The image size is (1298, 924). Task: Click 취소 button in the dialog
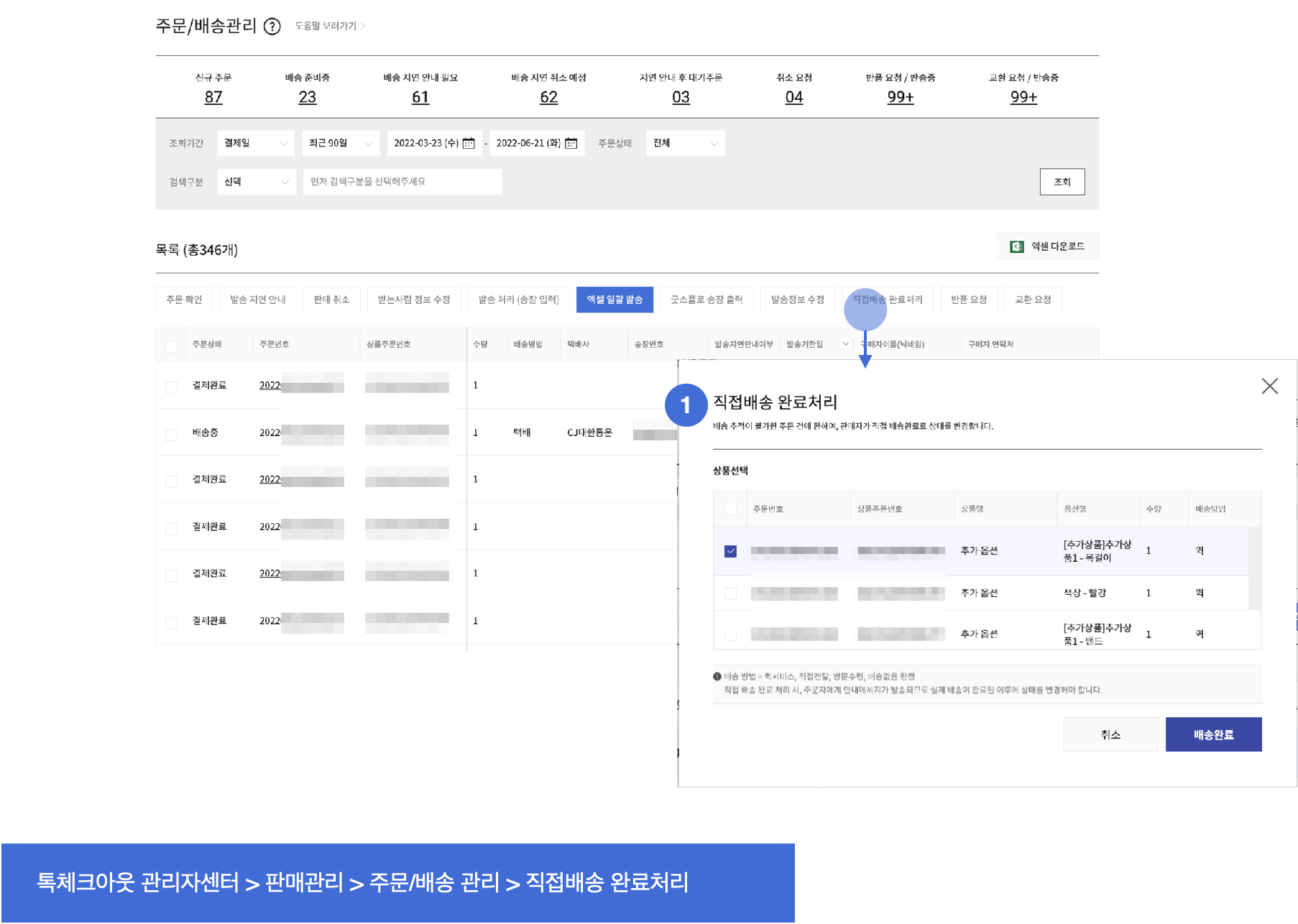pos(1110,734)
